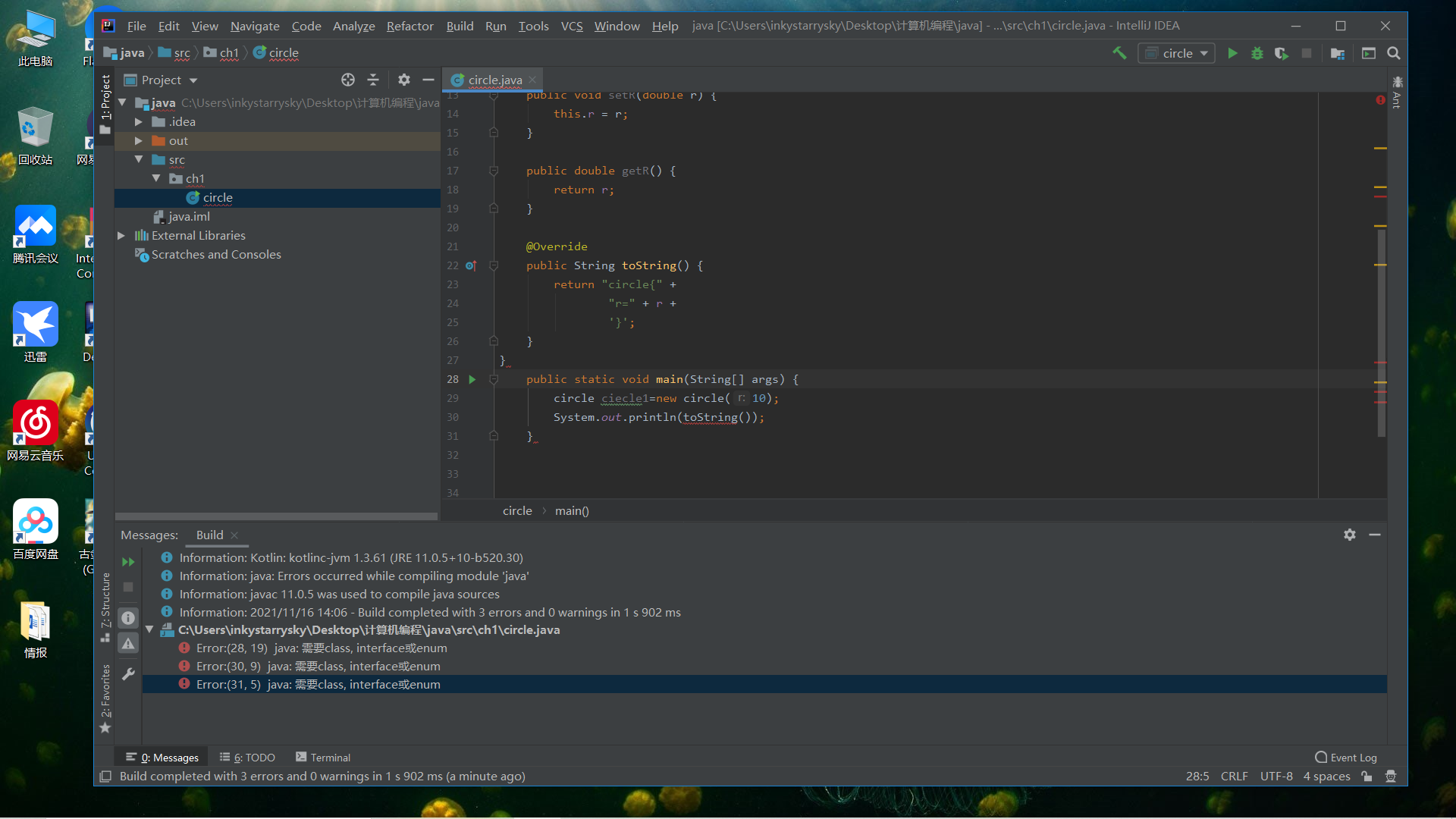1456x819 pixels.
Task: Toggle the error filter button in Messages sidebar
Action: [x=128, y=618]
